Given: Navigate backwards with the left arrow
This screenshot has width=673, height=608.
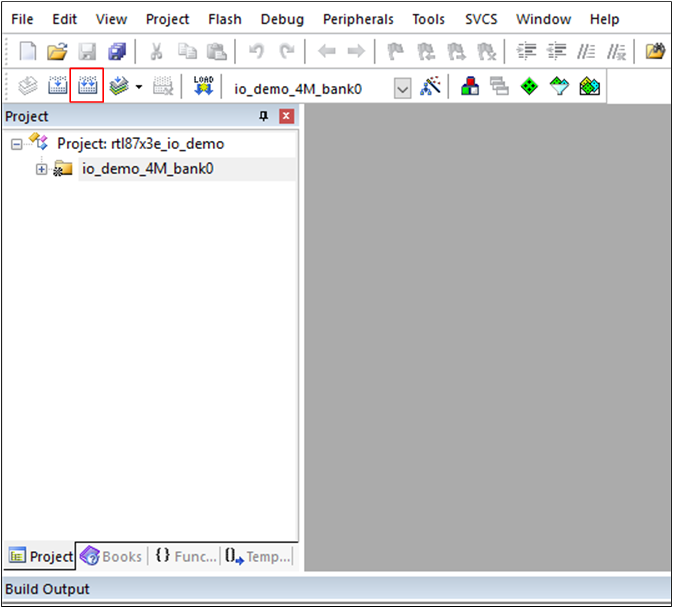Looking at the screenshot, I should point(327,51).
